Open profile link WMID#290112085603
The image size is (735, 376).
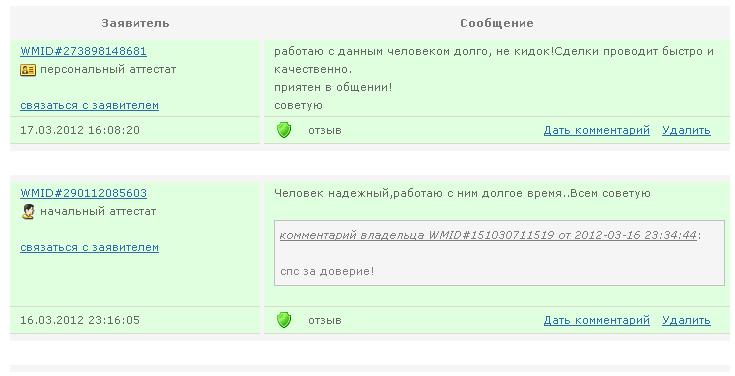click(x=83, y=193)
